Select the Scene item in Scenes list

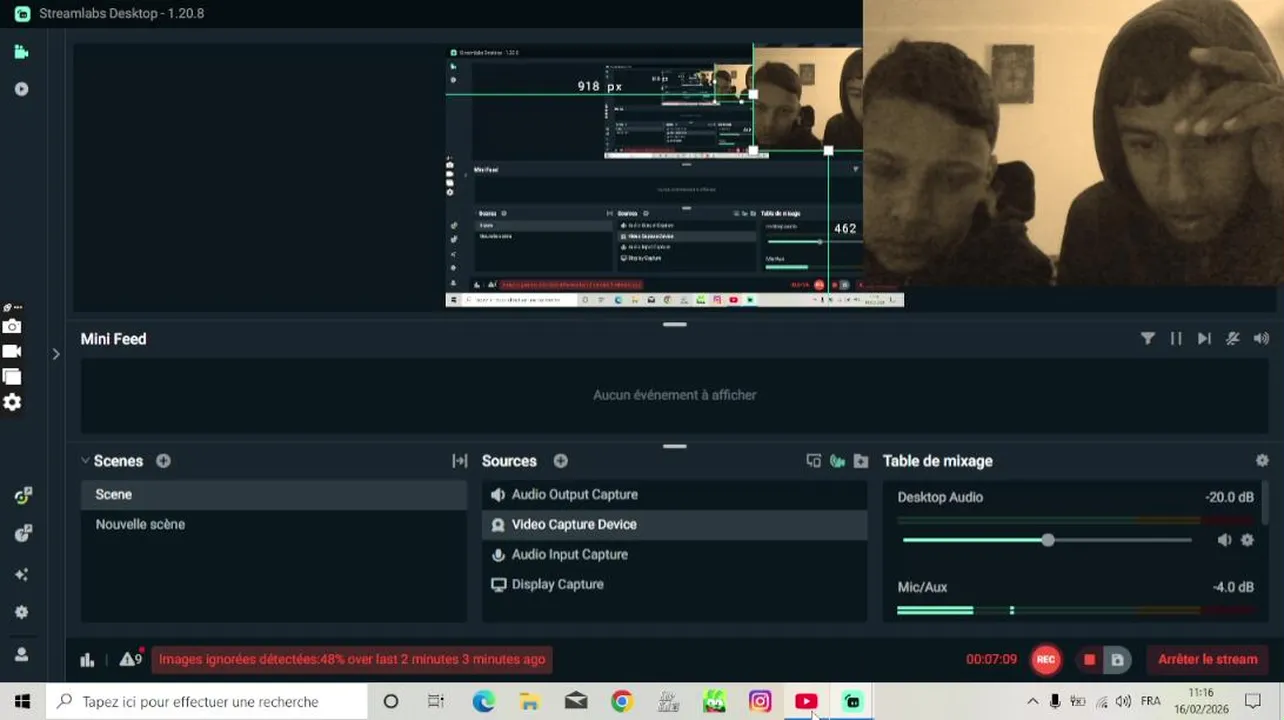[x=273, y=494]
